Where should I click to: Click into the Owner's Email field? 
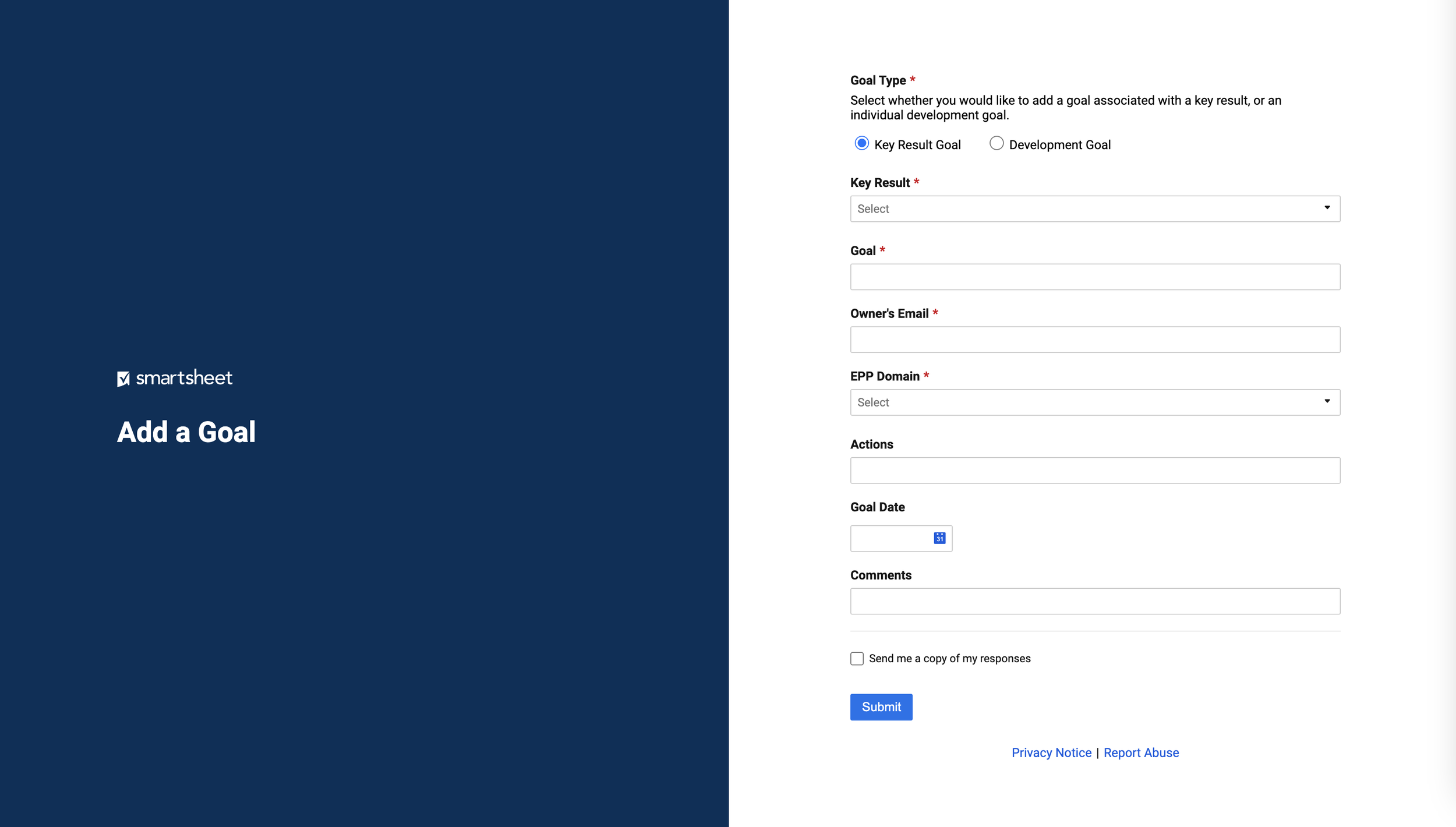coord(1095,340)
